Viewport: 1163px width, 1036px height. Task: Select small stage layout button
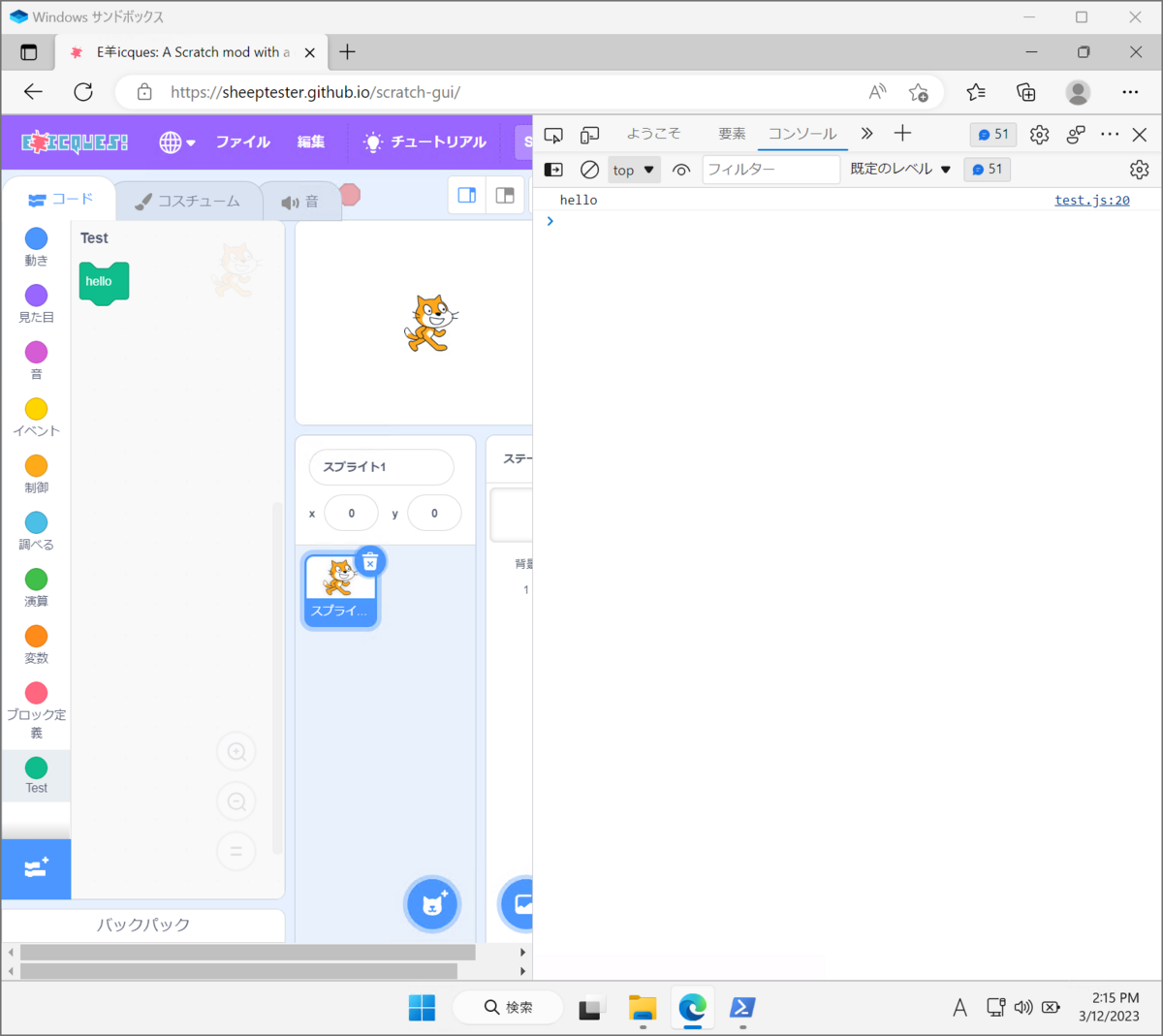(x=467, y=195)
